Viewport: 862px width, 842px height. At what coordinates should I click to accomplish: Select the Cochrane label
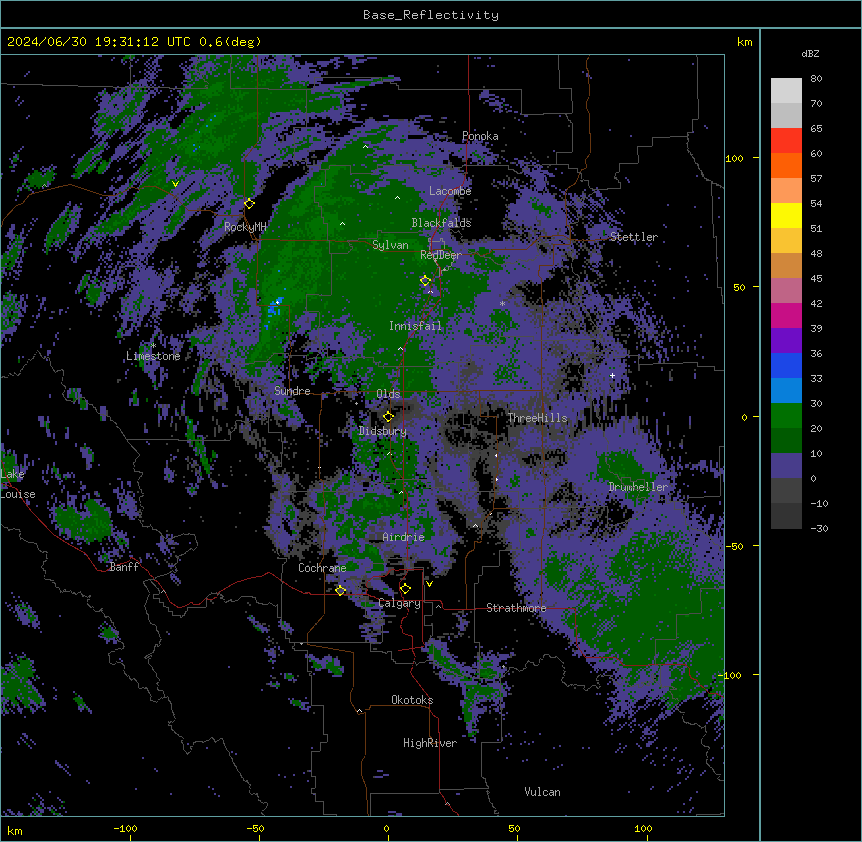point(322,568)
